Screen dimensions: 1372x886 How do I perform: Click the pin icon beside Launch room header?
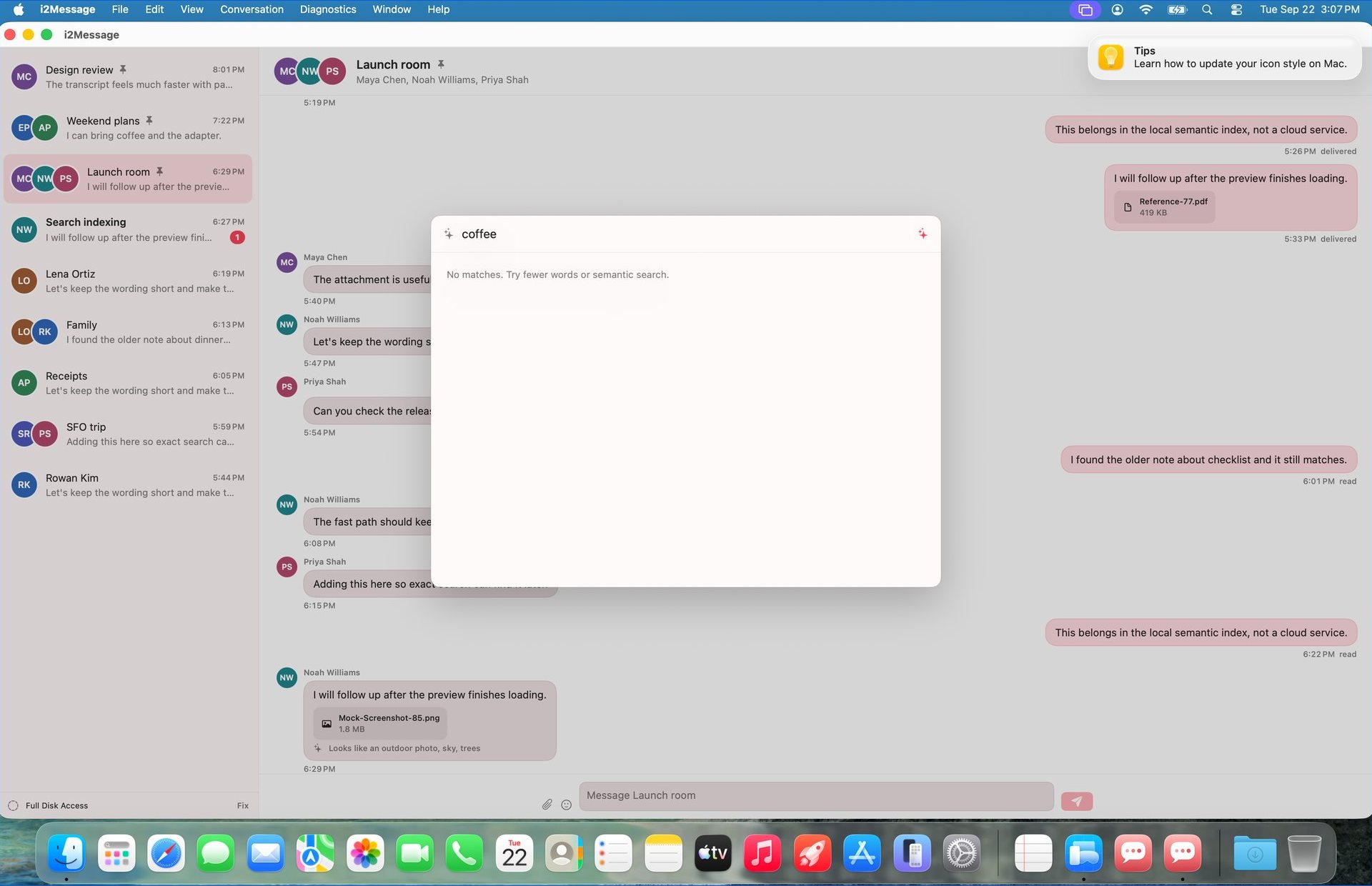coord(441,64)
